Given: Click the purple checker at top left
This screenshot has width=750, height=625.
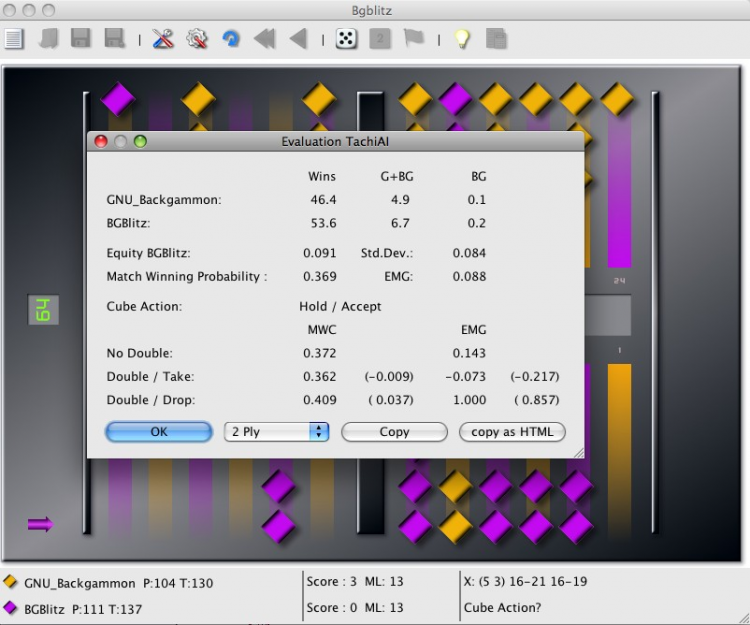Looking at the screenshot, I should (118, 99).
